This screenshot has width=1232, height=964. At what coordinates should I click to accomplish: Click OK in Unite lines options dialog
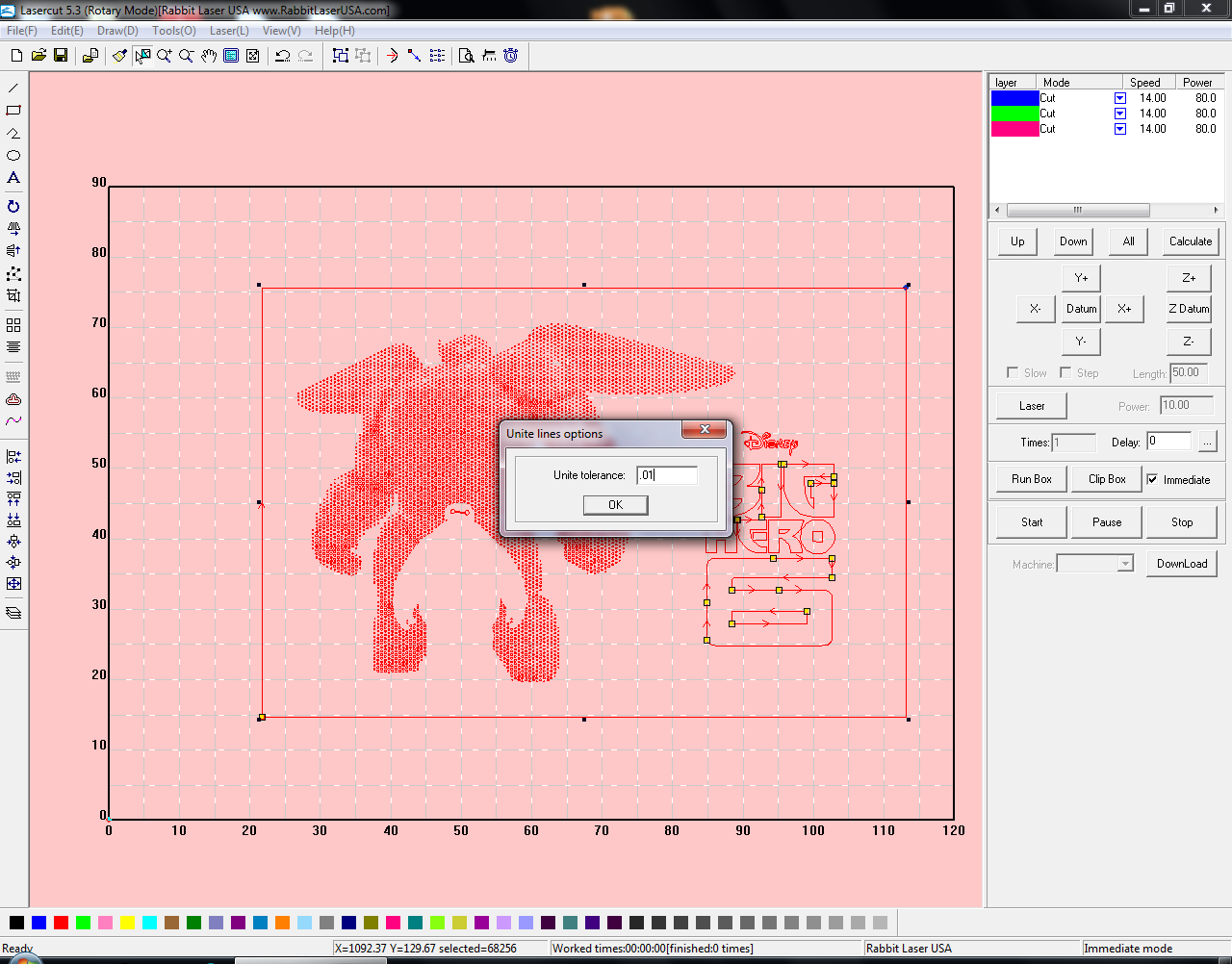click(615, 505)
